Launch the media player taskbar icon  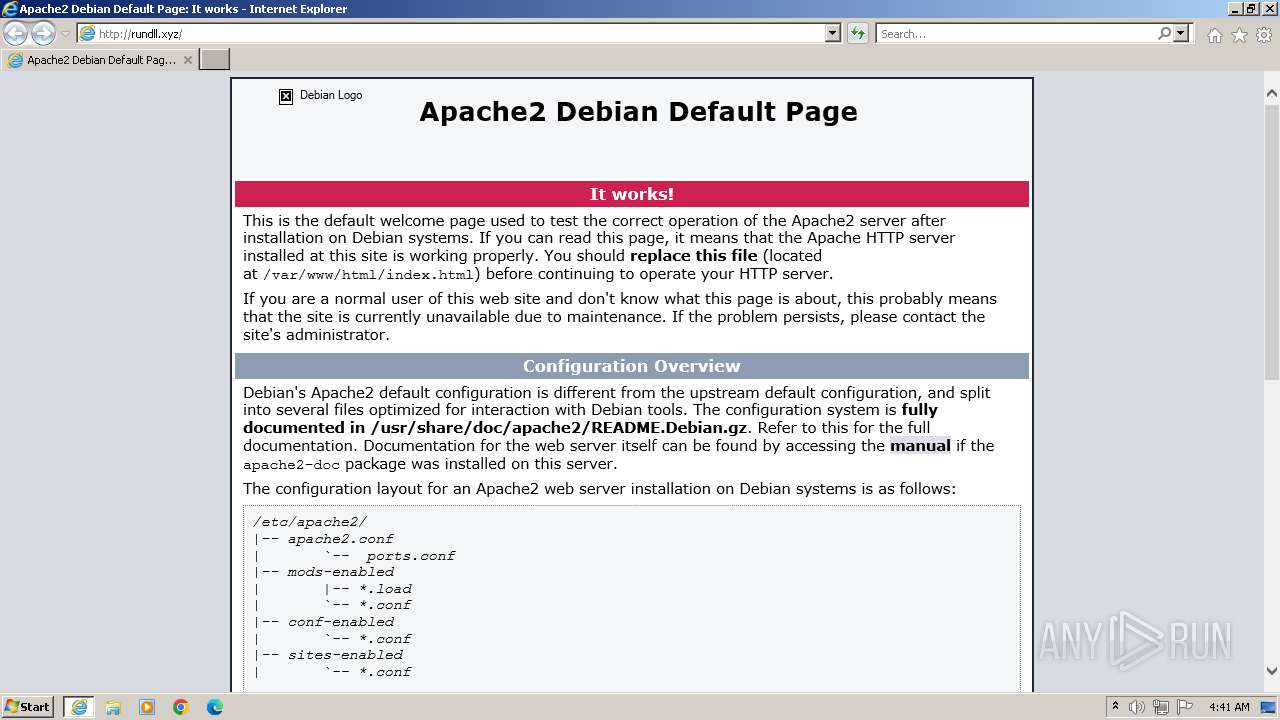coord(147,707)
